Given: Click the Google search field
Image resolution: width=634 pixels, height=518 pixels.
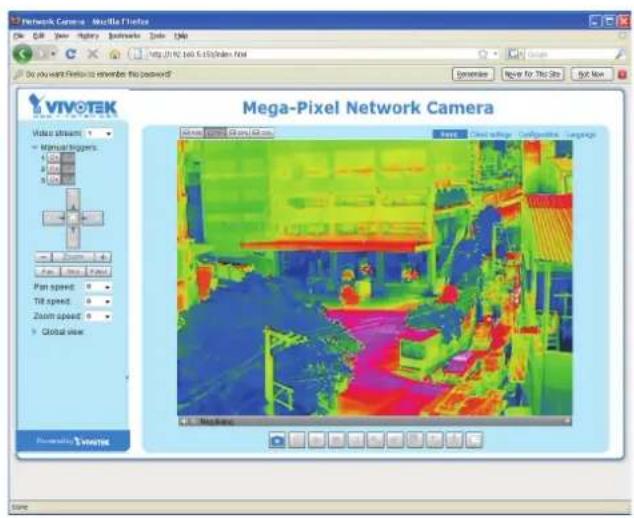Looking at the screenshot, I should coord(569,54).
